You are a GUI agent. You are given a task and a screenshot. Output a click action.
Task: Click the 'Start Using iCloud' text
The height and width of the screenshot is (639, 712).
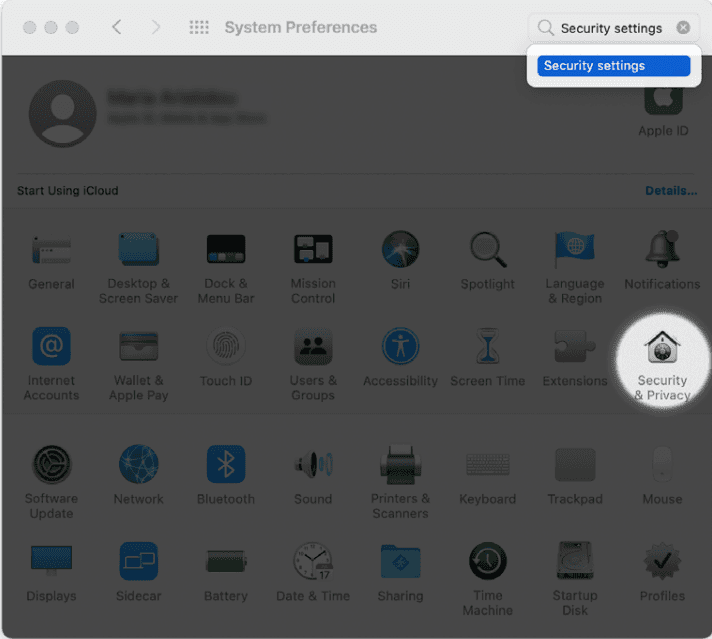coord(68,191)
